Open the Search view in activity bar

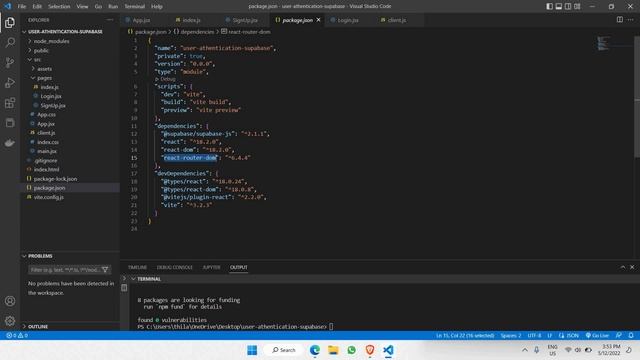(x=10, y=42)
